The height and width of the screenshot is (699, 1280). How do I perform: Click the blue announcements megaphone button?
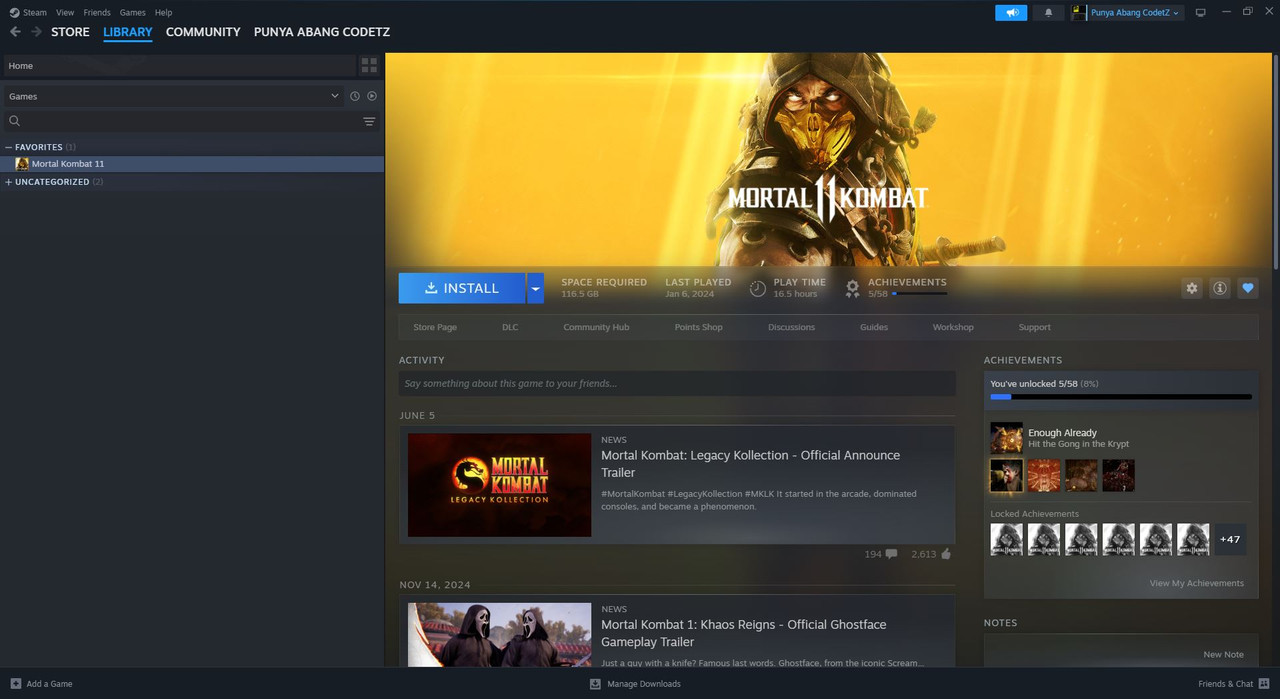click(1011, 13)
